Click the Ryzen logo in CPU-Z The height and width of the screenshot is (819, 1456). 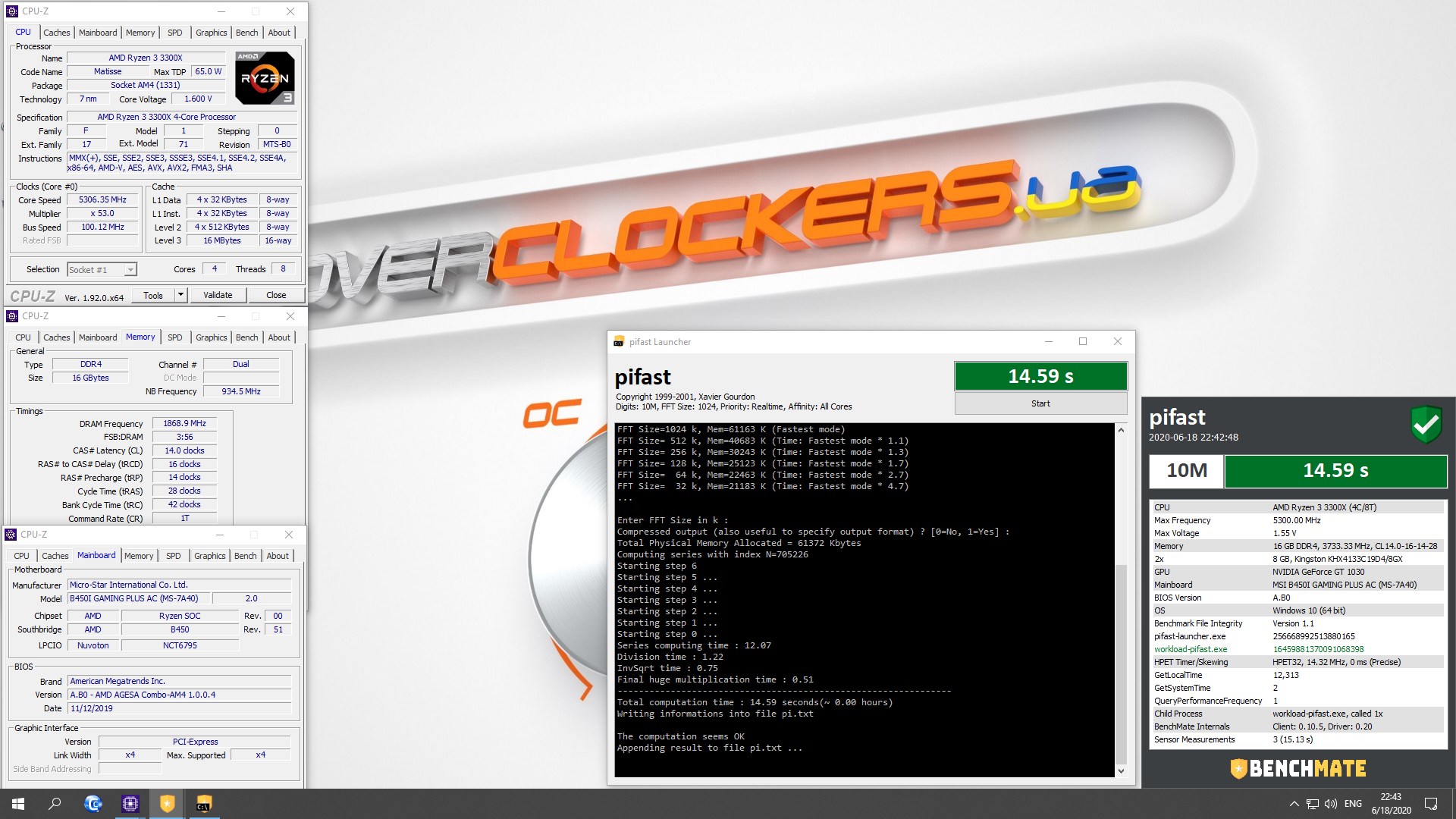click(x=265, y=78)
